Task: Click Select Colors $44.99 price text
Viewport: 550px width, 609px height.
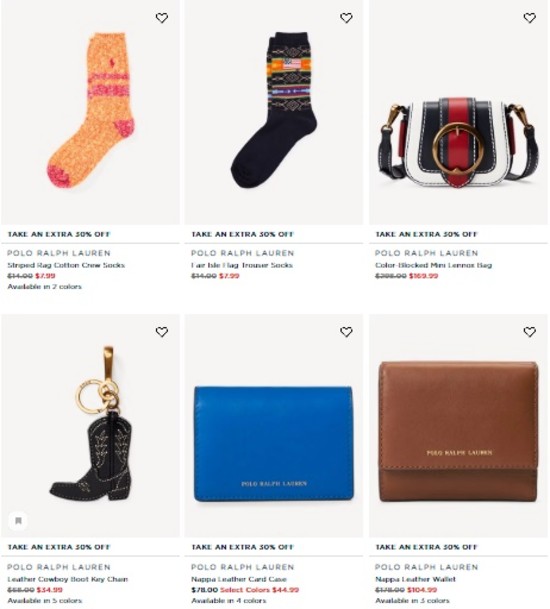Action: tap(259, 590)
